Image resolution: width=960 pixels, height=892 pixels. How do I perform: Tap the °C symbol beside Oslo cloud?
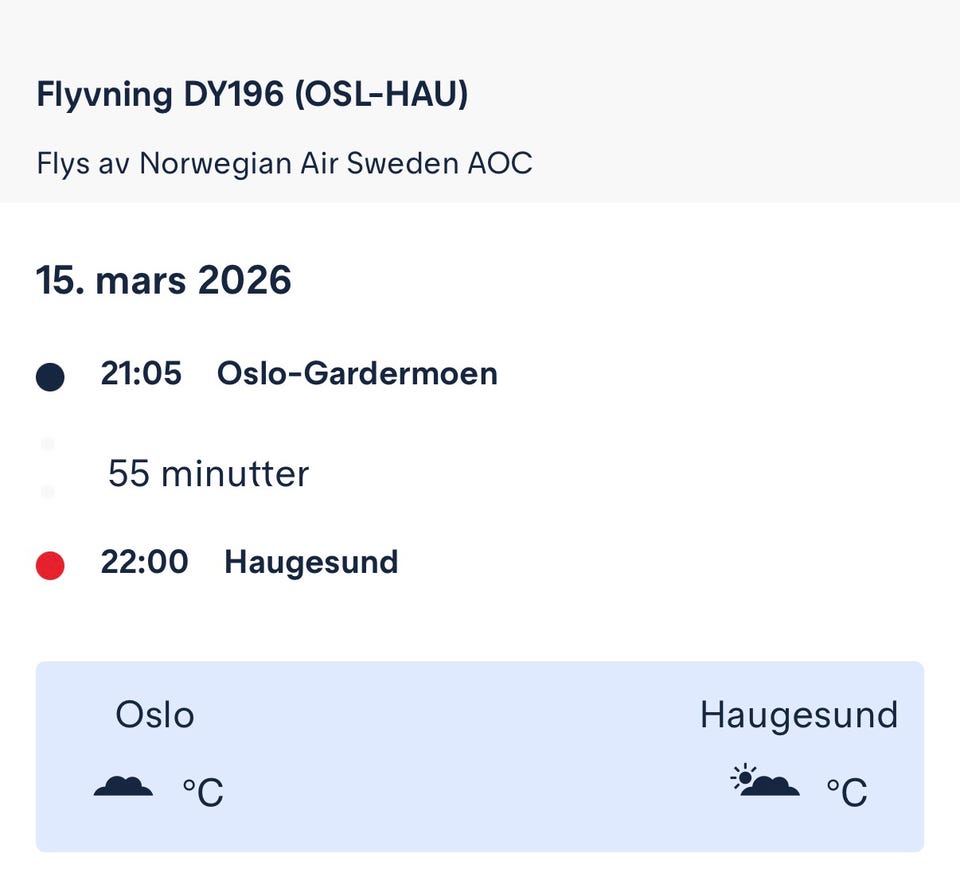202,793
